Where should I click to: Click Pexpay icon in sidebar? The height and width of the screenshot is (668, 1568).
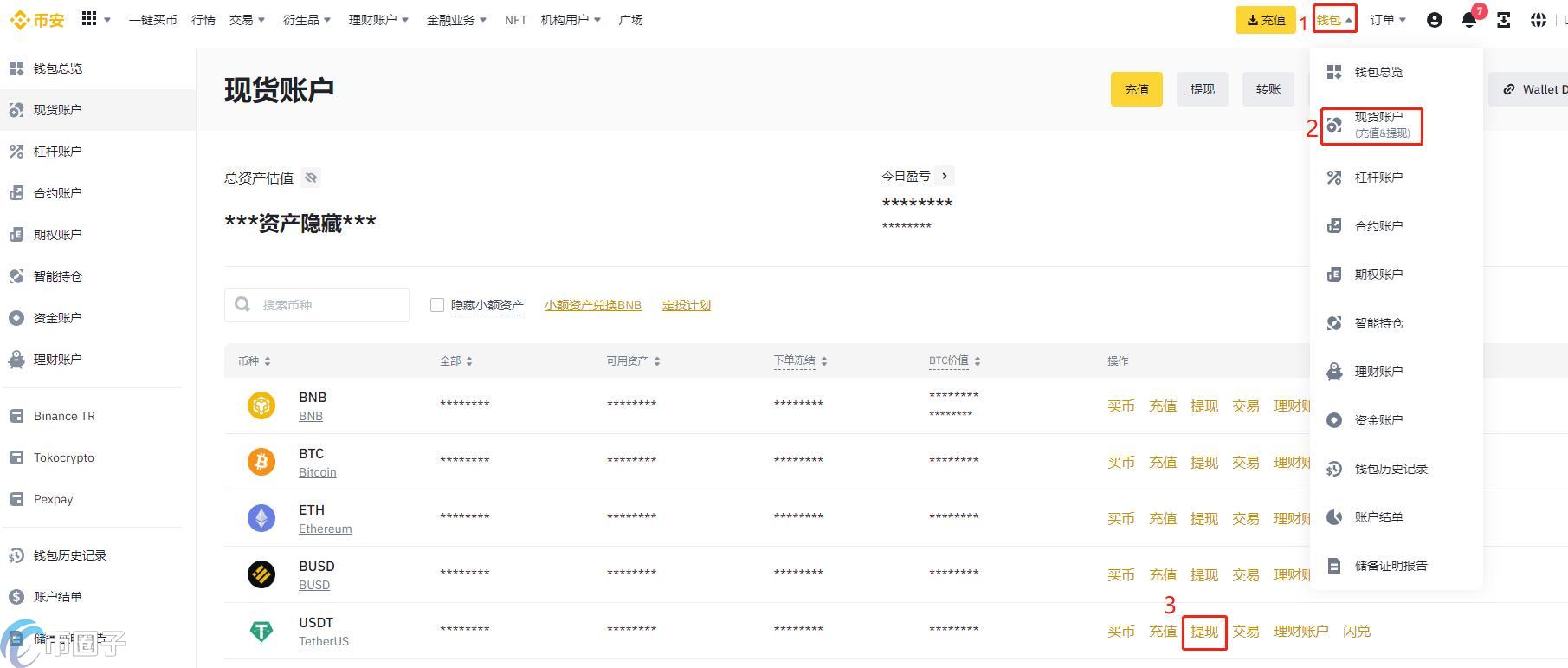coord(16,499)
